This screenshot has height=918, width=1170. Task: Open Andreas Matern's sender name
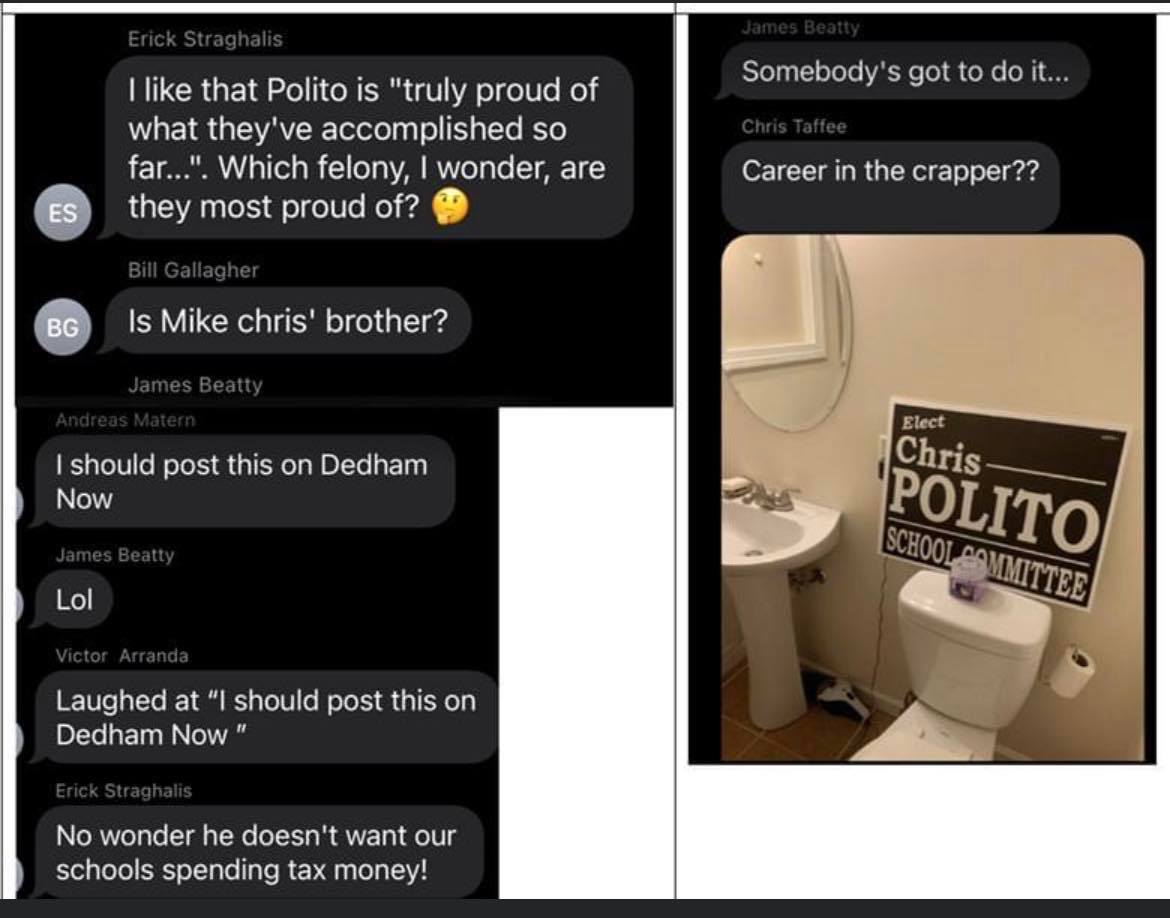pyautogui.click(x=126, y=420)
